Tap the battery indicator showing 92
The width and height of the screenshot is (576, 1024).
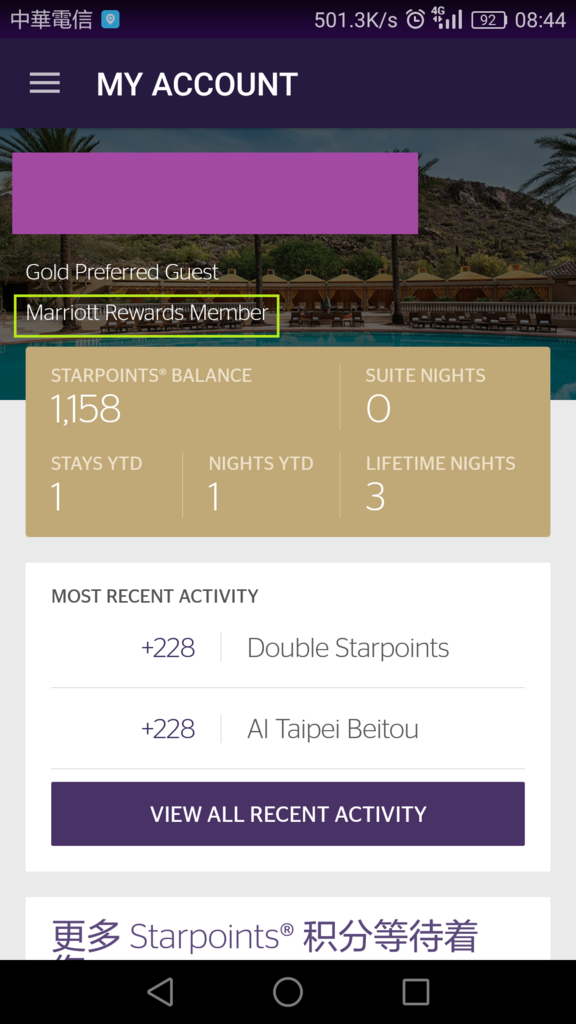pos(489,20)
